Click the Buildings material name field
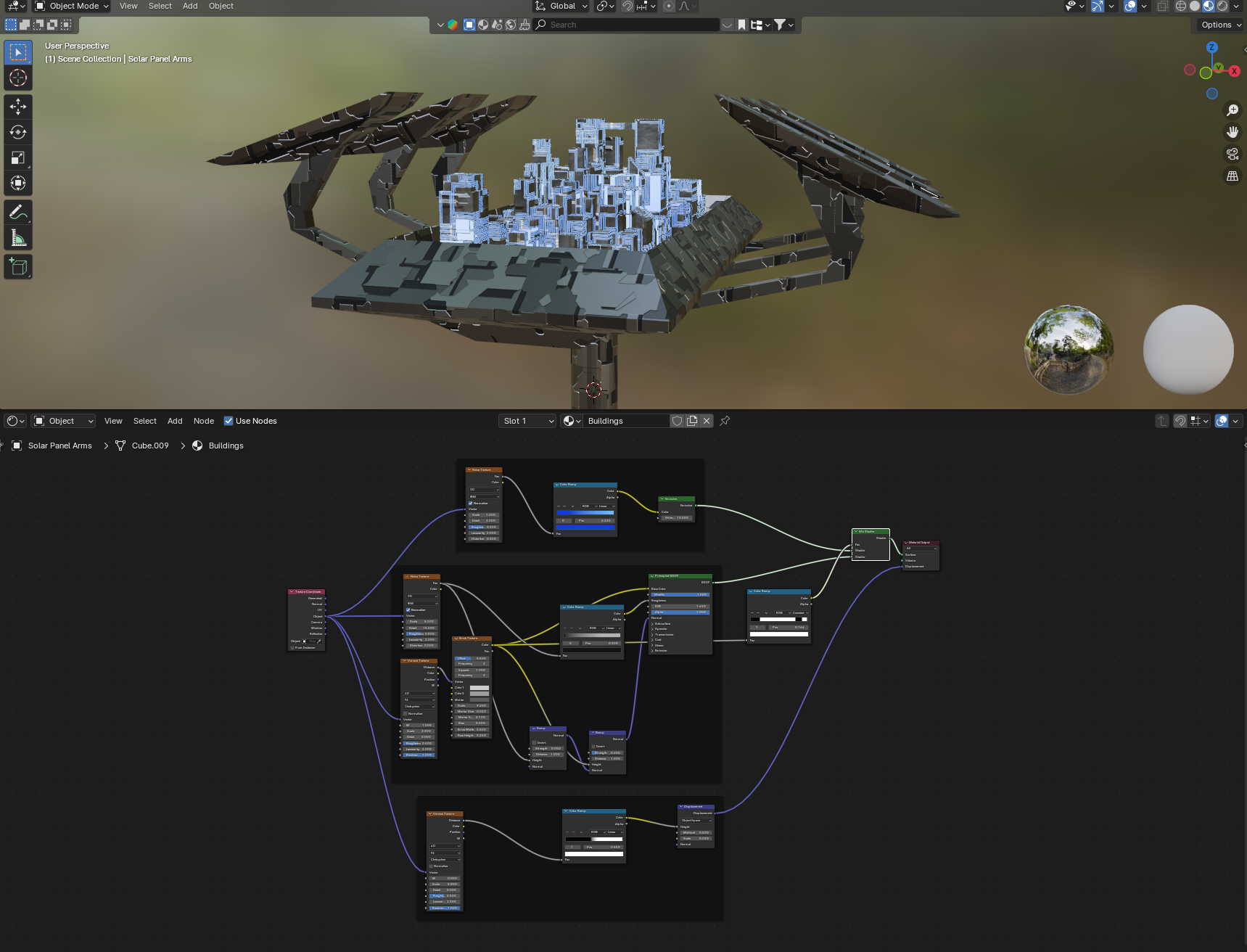The image size is (1247, 952). point(627,421)
